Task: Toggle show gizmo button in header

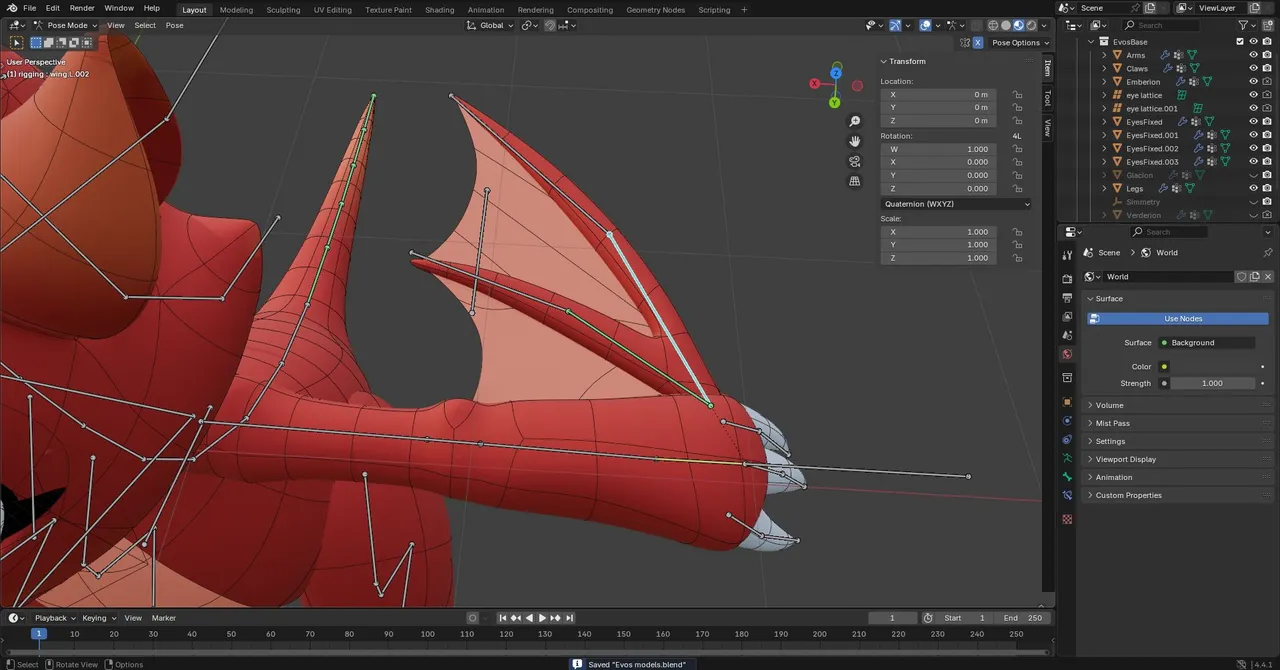Action: point(894,25)
